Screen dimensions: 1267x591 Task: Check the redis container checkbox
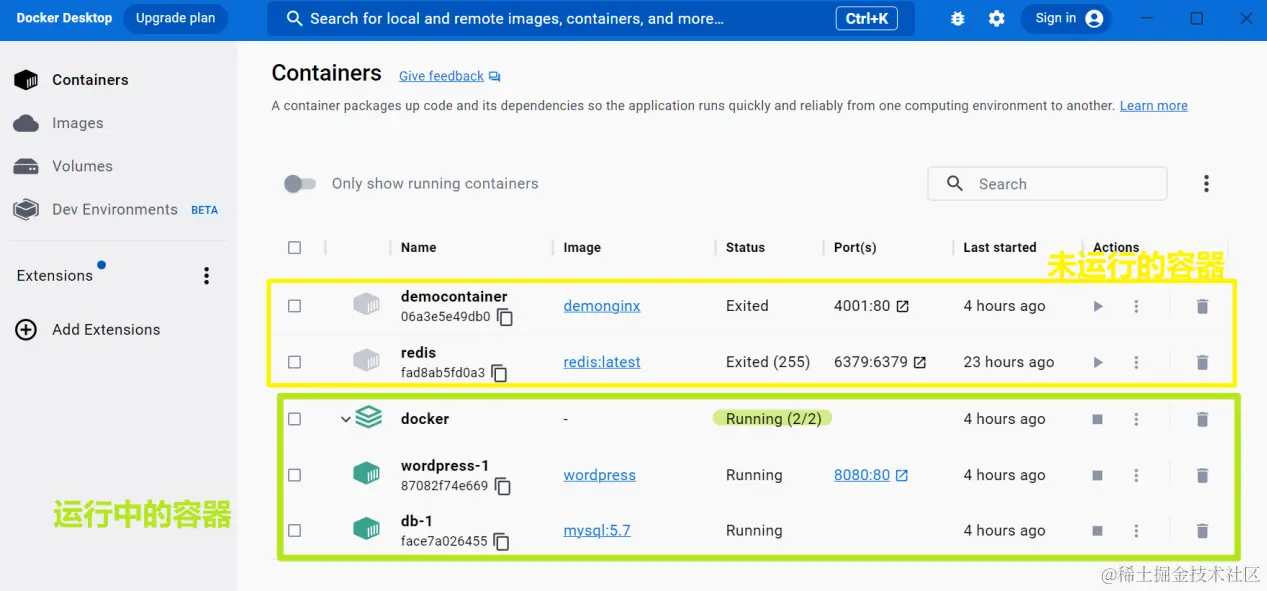[x=294, y=362]
